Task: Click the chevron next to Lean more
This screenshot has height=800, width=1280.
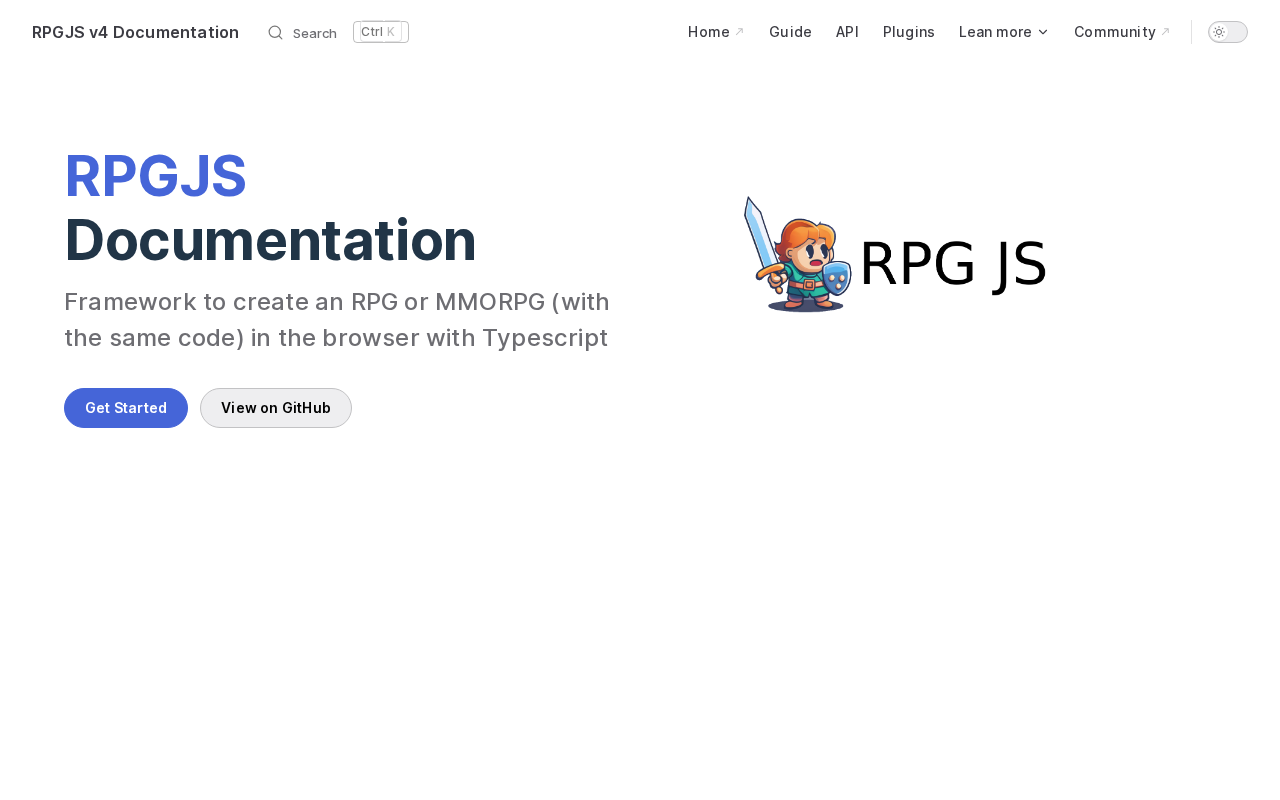Action: pyautogui.click(x=1043, y=32)
